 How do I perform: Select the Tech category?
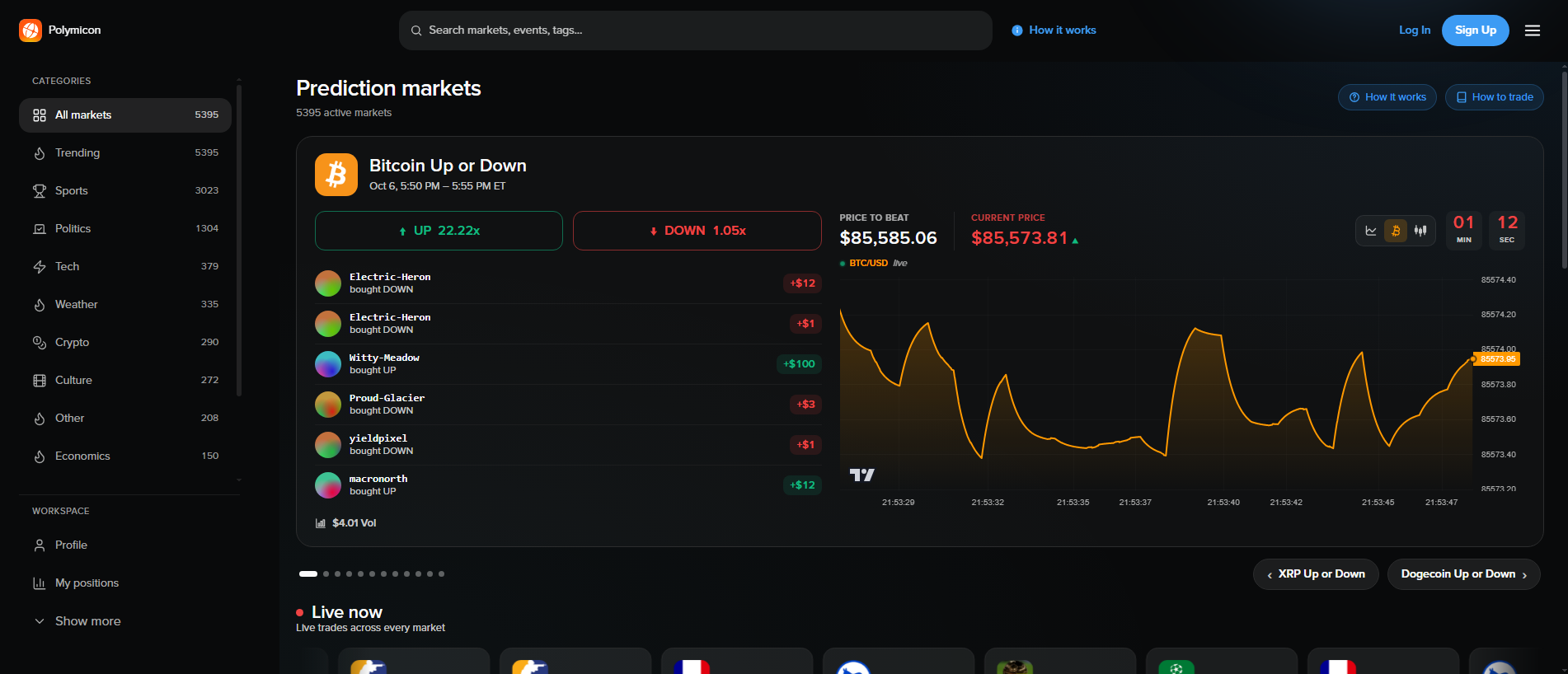125,267
